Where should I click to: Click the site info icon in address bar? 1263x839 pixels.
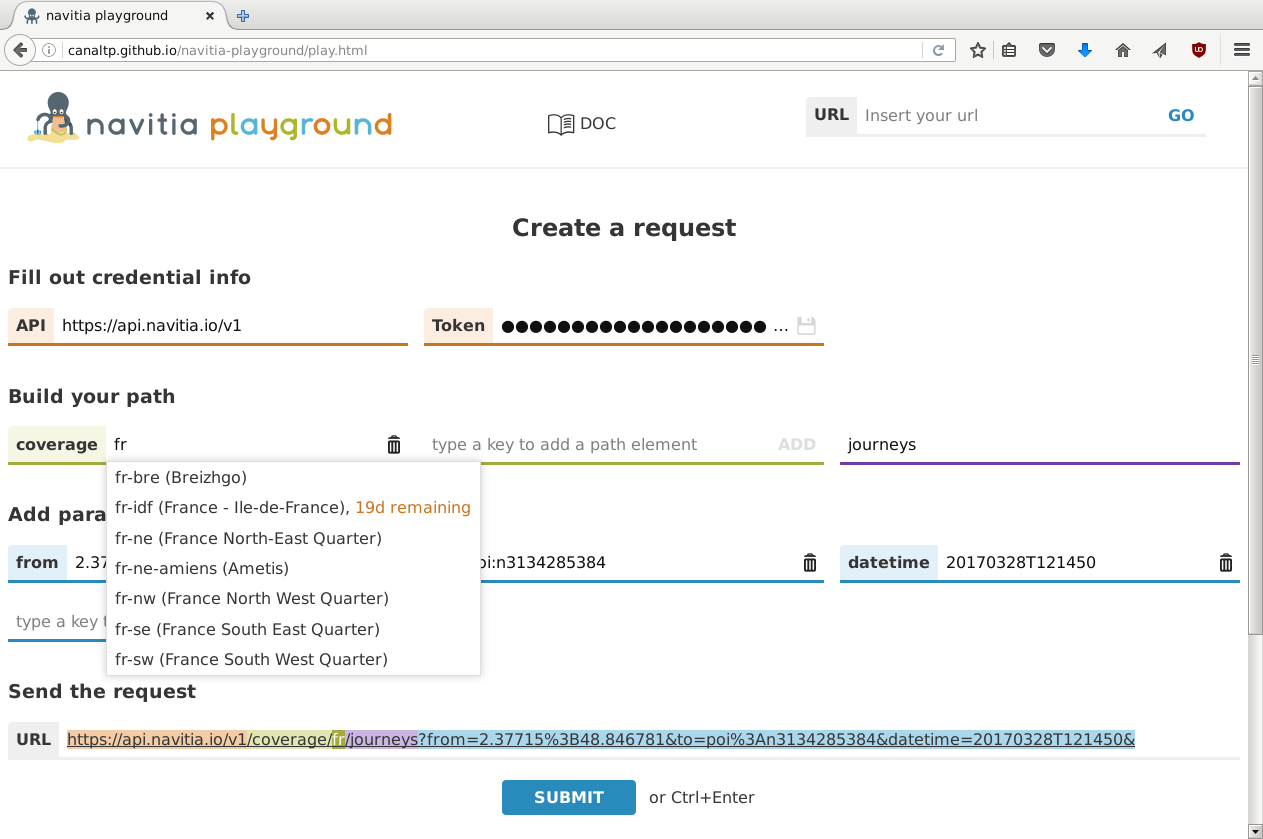tap(48, 50)
